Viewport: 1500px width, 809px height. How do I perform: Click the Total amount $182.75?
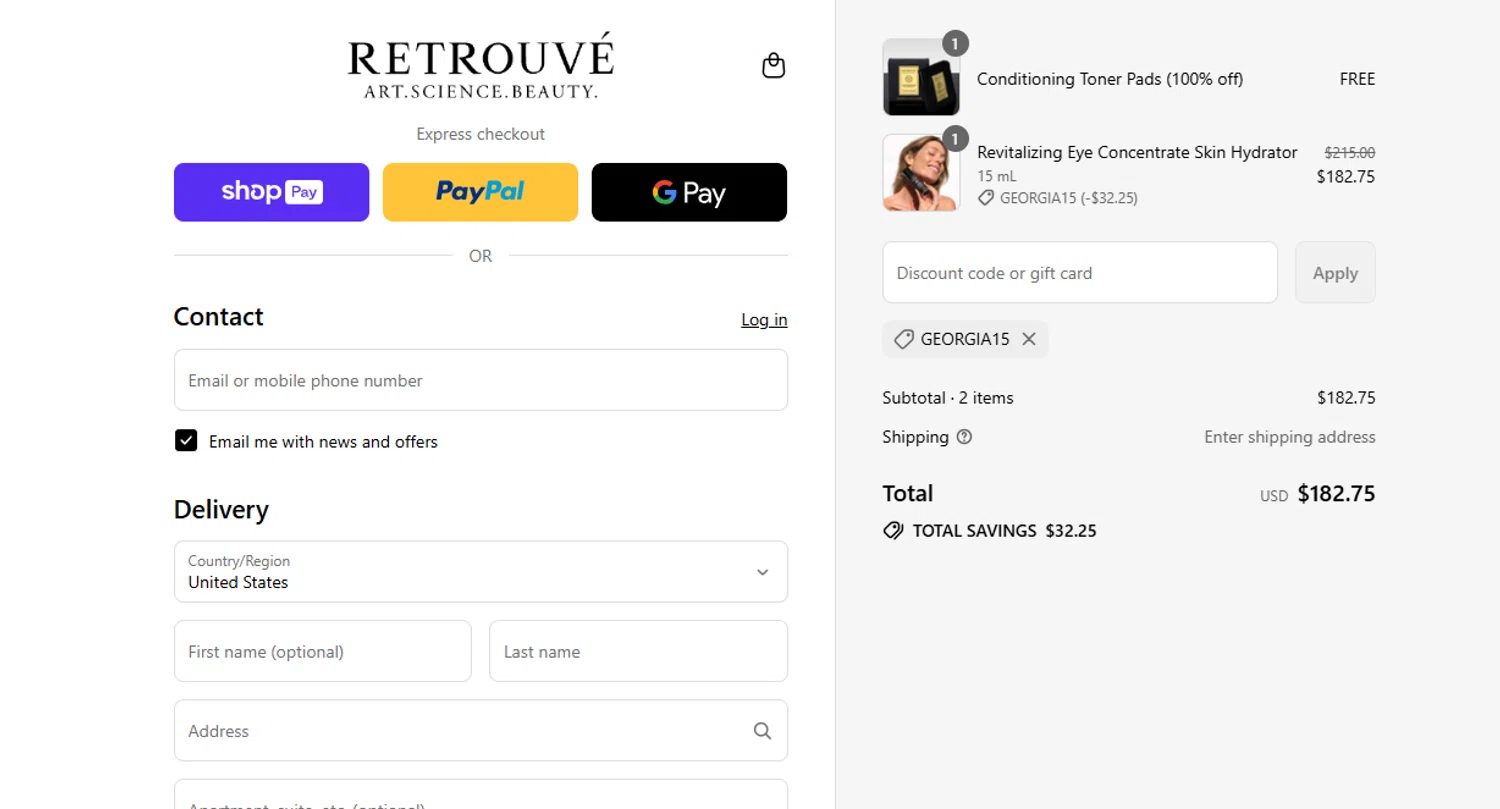pos(1336,493)
